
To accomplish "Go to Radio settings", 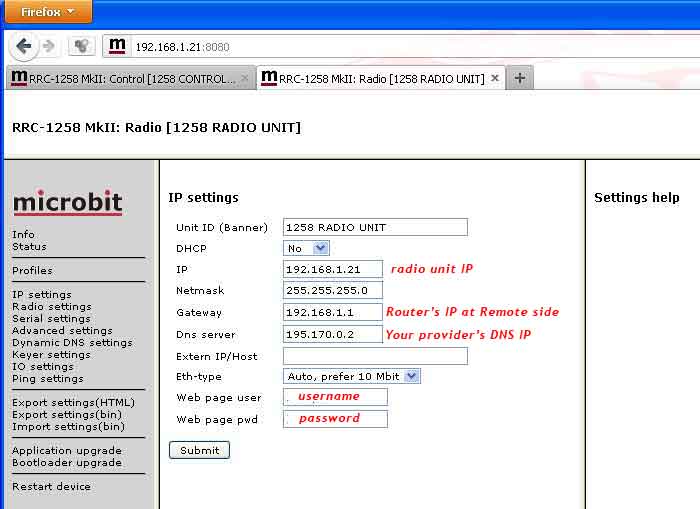I will [52, 307].
